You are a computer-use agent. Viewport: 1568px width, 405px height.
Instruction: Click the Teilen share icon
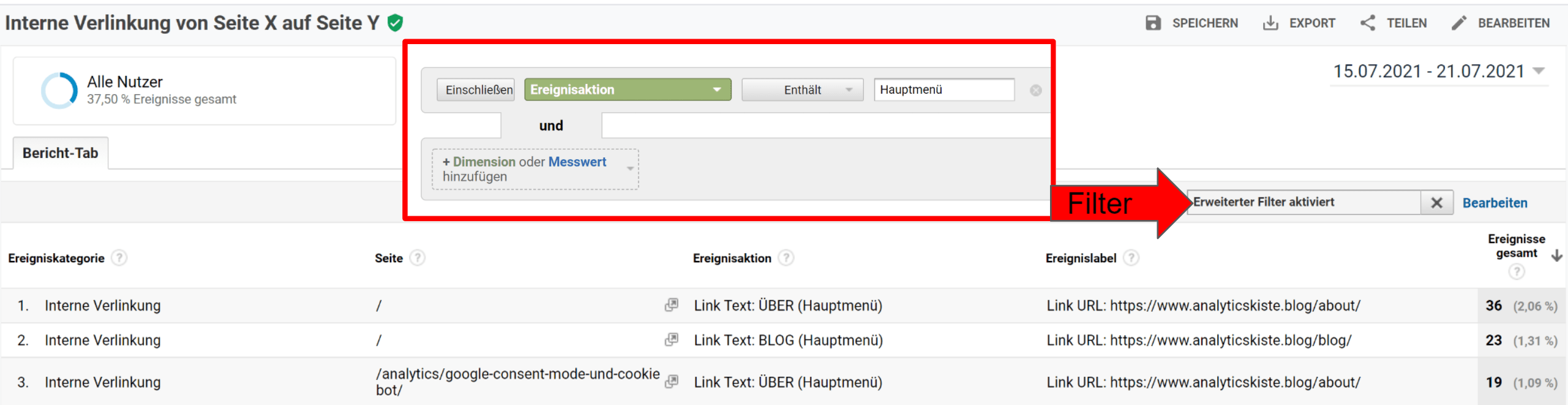coord(1368,23)
